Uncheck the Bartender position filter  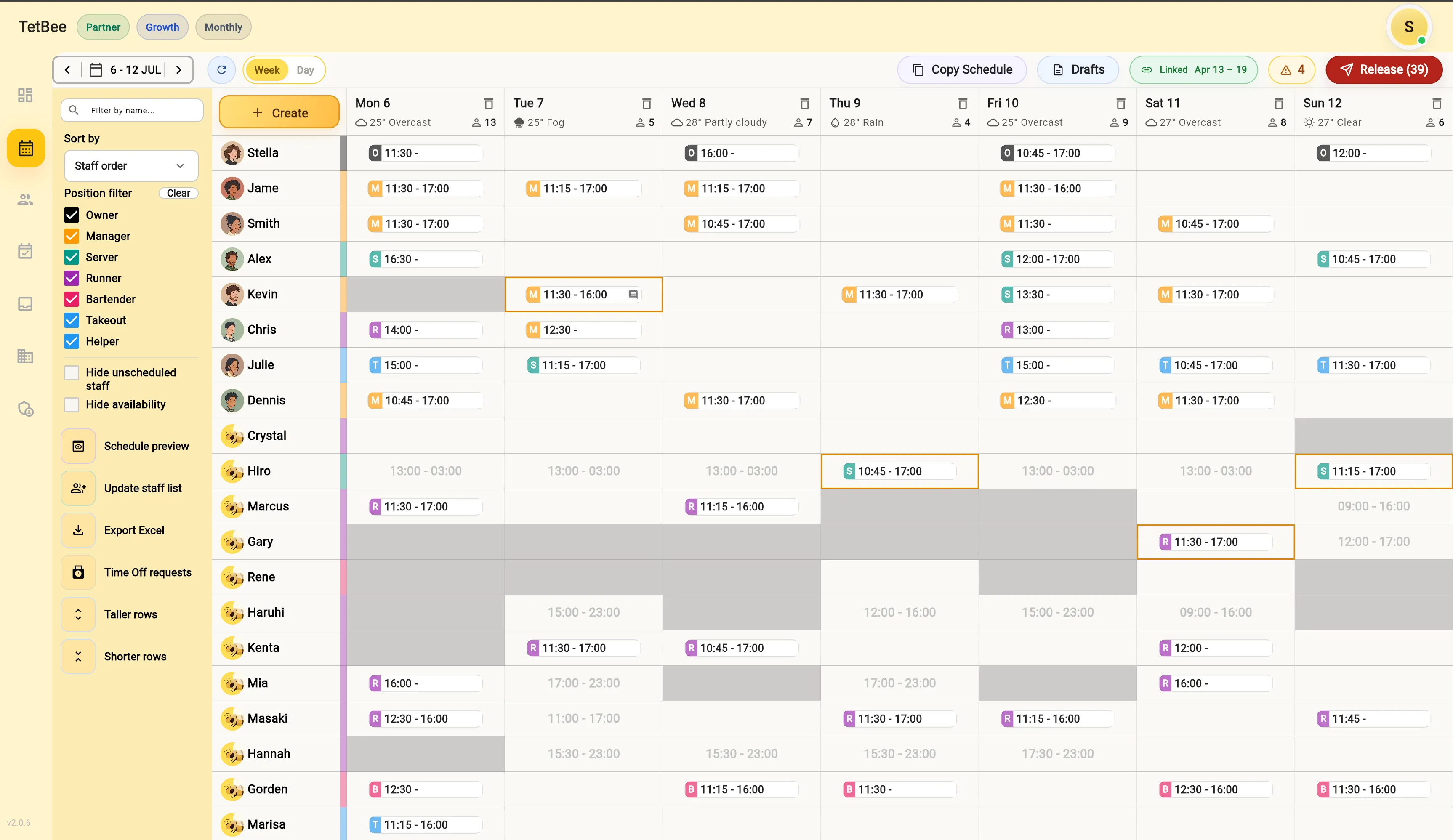(x=72, y=299)
